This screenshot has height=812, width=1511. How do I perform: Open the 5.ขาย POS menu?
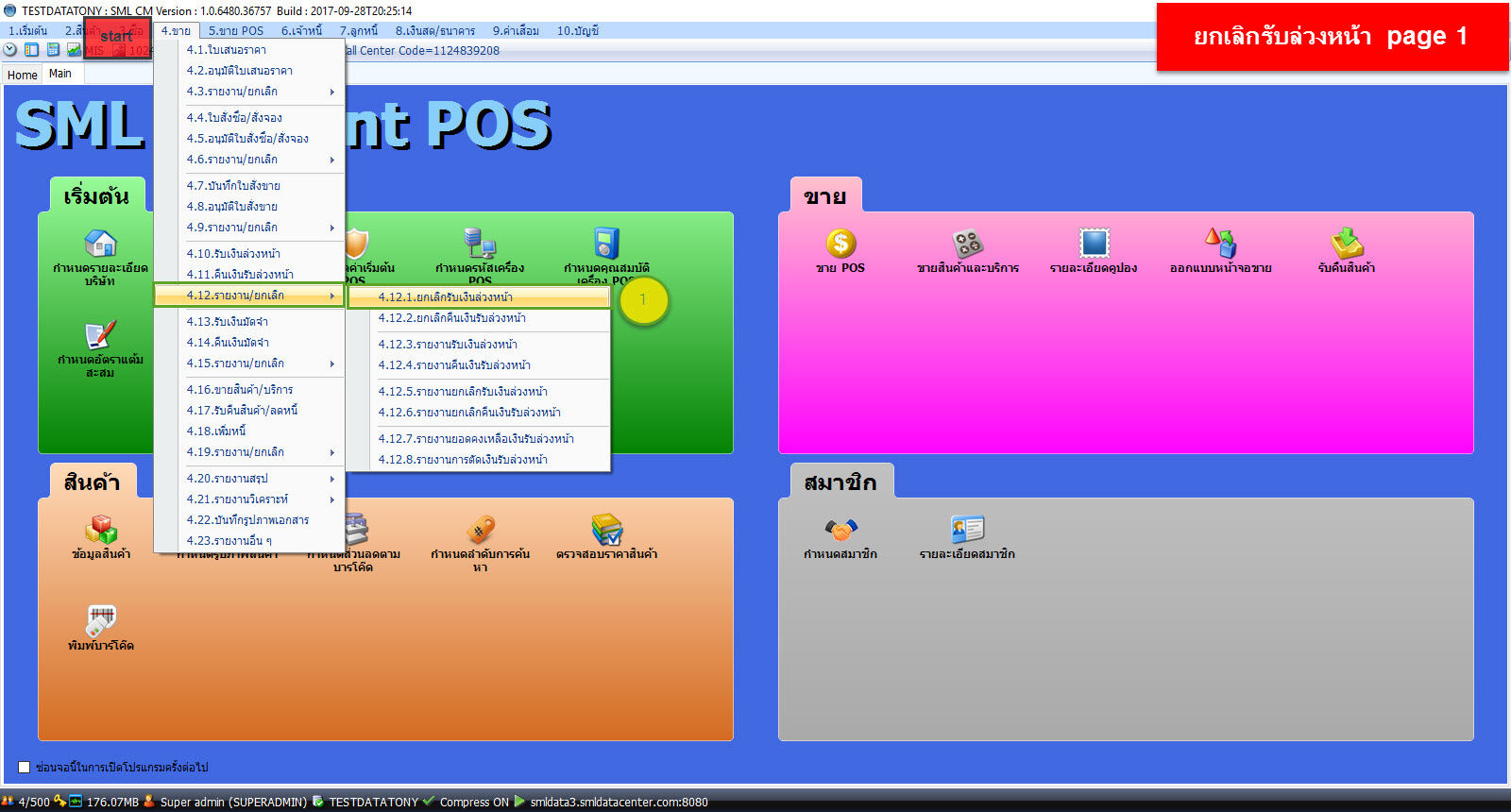pyautogui.click(x=236, y=31)
